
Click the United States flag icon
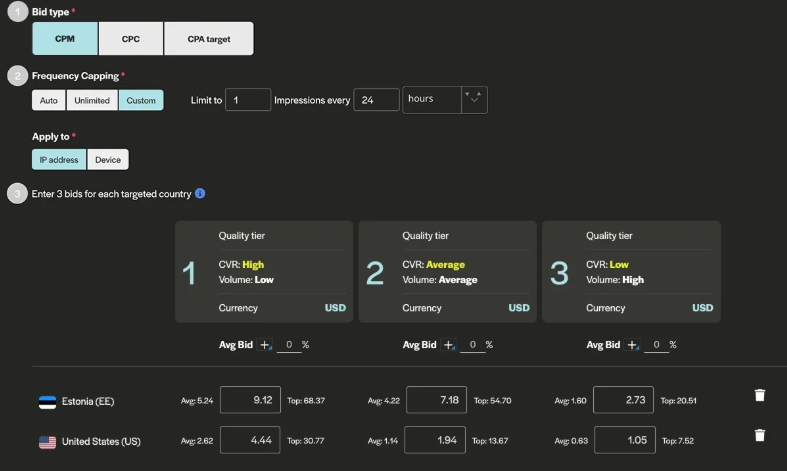47,441
